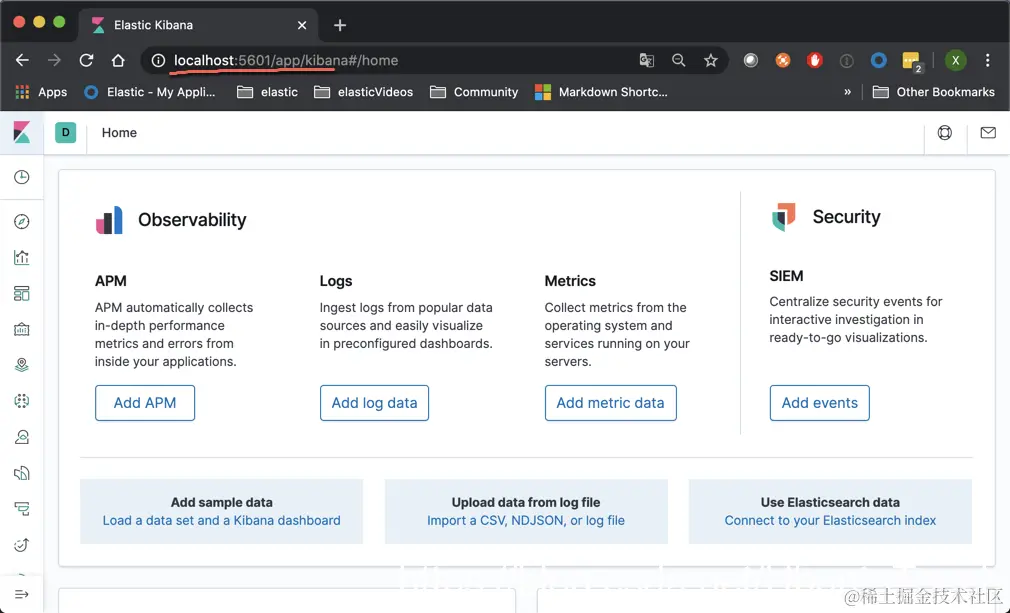
Task: Open the sidebar icon just above Uptime
Action: pos(21,509)
